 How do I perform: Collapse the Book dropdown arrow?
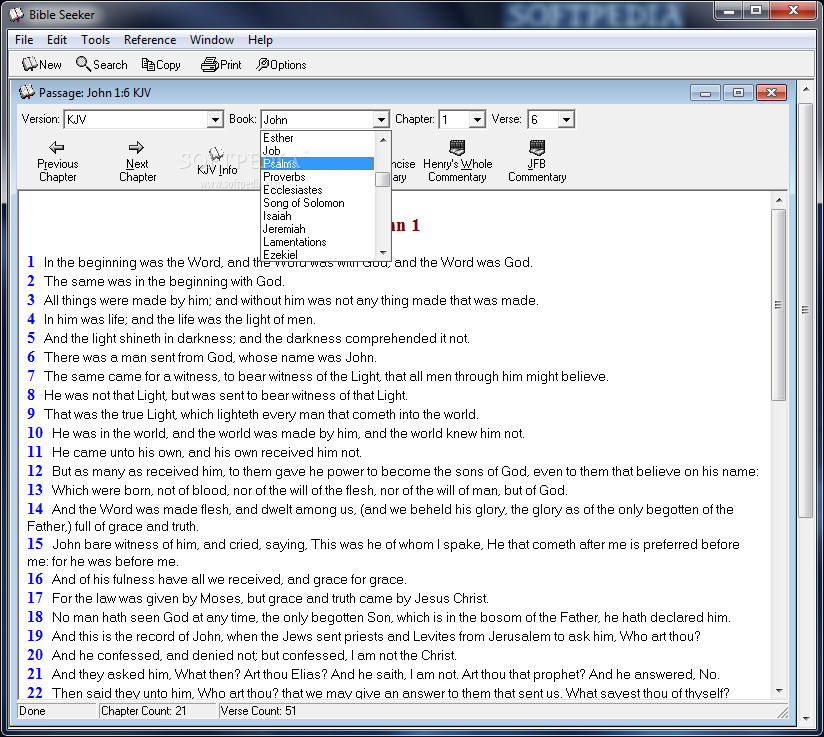coord(382,120)
